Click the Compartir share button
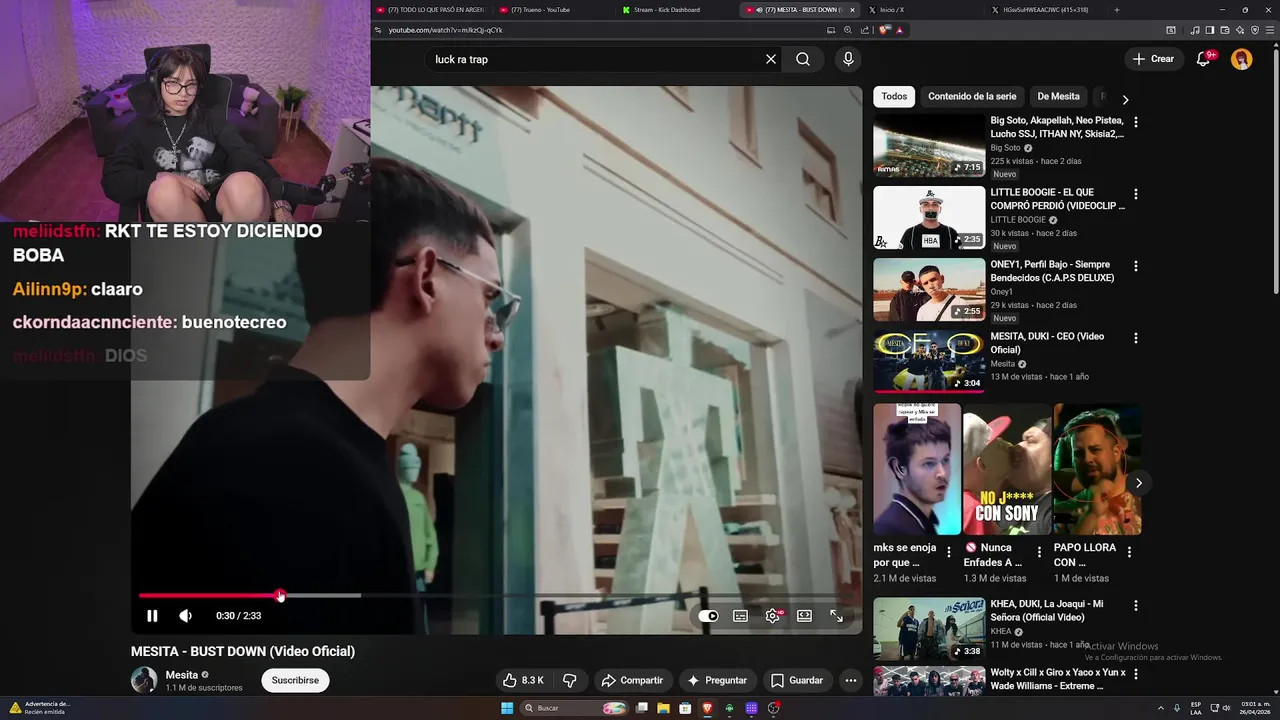This screenshot has width=1280, height=720. [631, 680]
